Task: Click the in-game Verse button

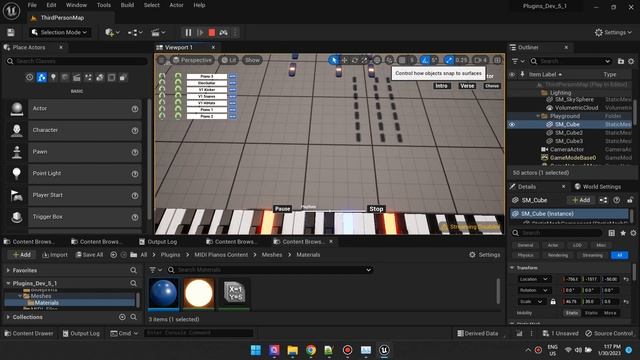Action: pyautogui.click(x=467, y=86)
